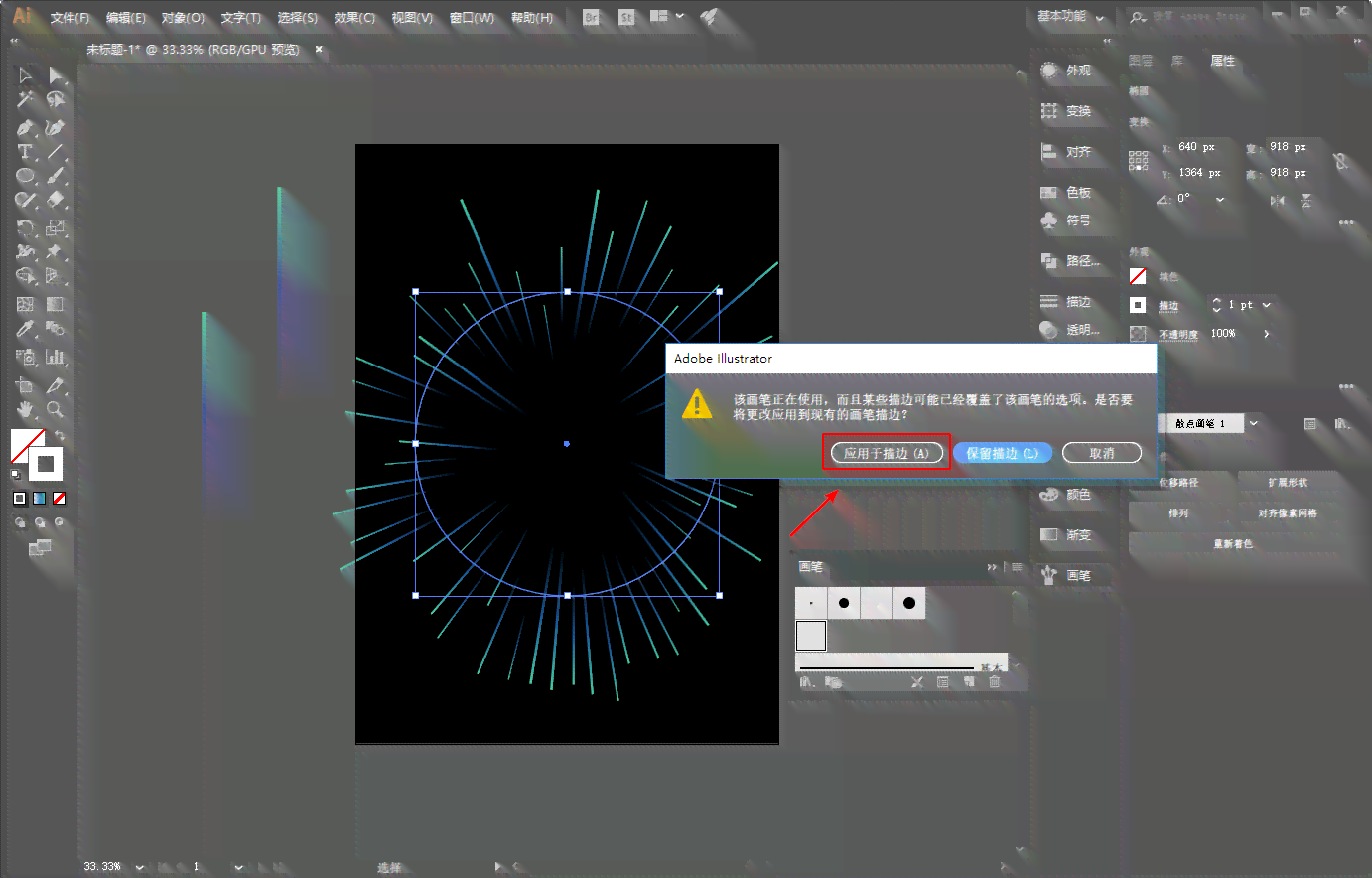Image resolution: width=1372 pixels, height=878 pixels.
Task: Toggle constrain width and height proportions link
Action: [1342, 161]
